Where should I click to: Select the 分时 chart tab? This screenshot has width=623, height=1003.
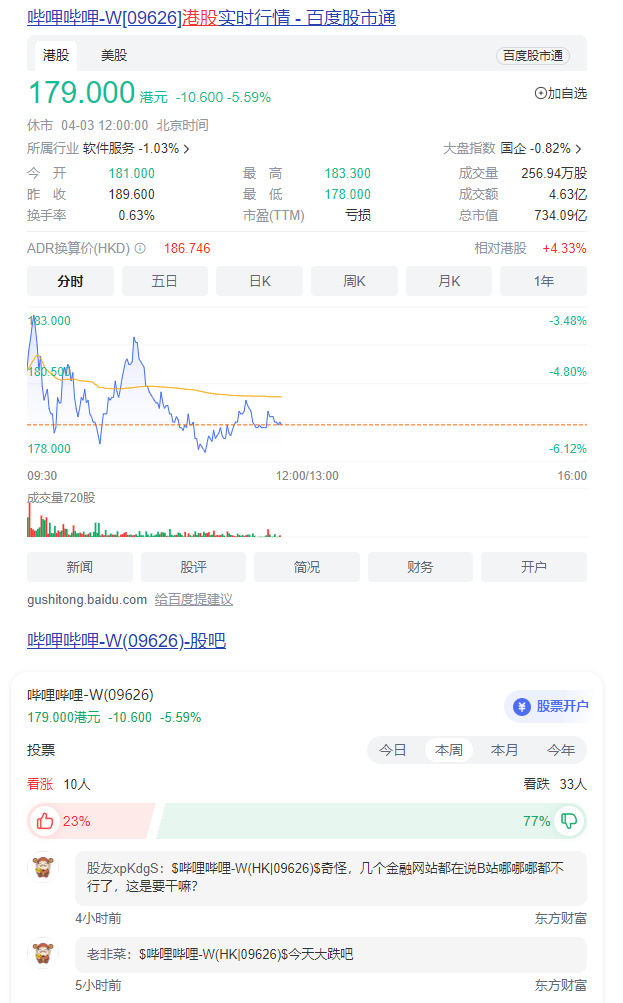tap(70, 281)
